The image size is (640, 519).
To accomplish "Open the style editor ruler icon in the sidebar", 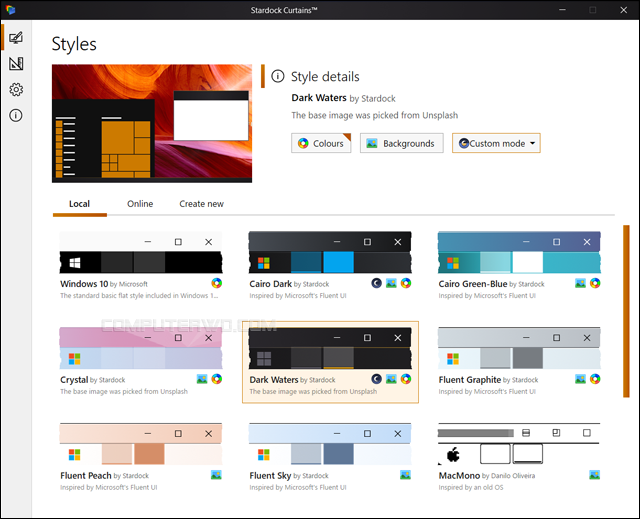I will pos(16,64).
